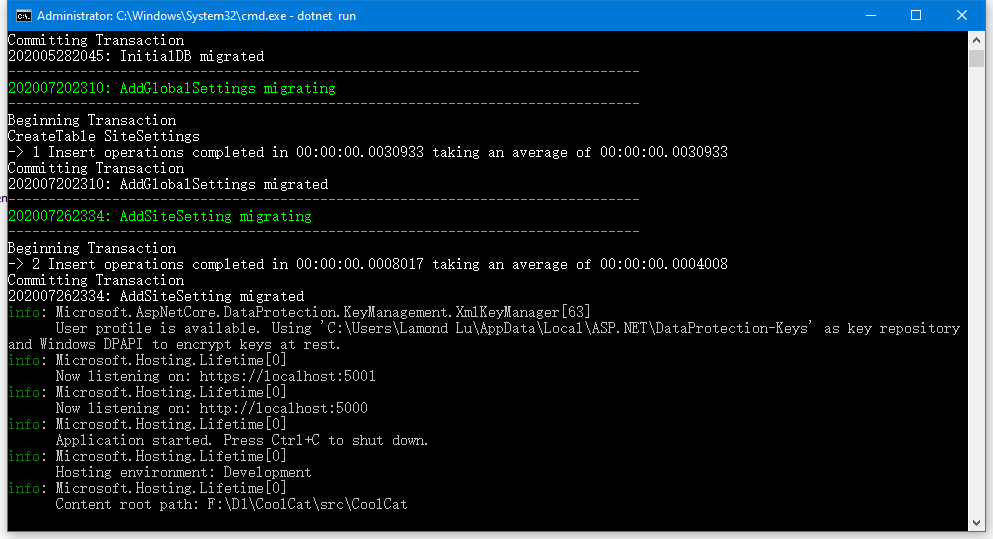Click the scrollbar up arrow
Screen dimensions: 993x539
(x=976, y=39)
